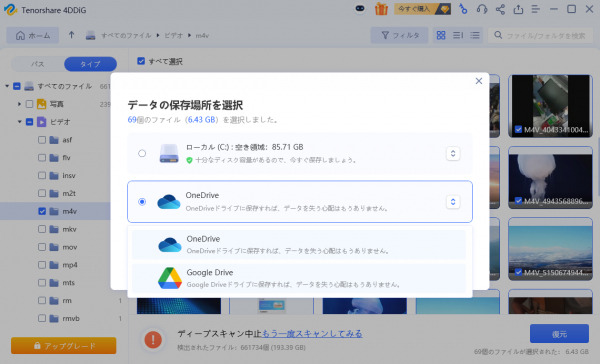Screen dimensions: 600x364
Task: Open the headset support icon
Action: pos(482,9)
